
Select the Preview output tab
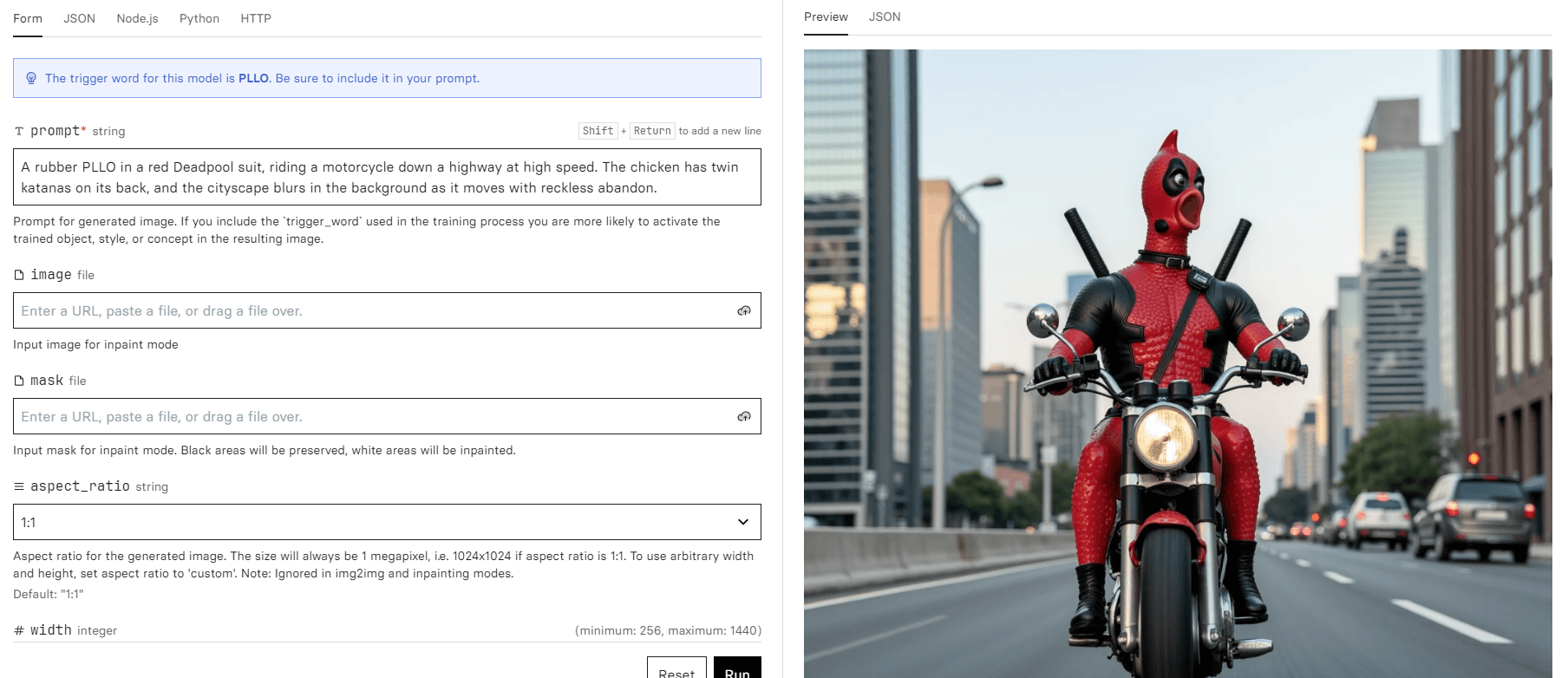(x=826, y=16)
